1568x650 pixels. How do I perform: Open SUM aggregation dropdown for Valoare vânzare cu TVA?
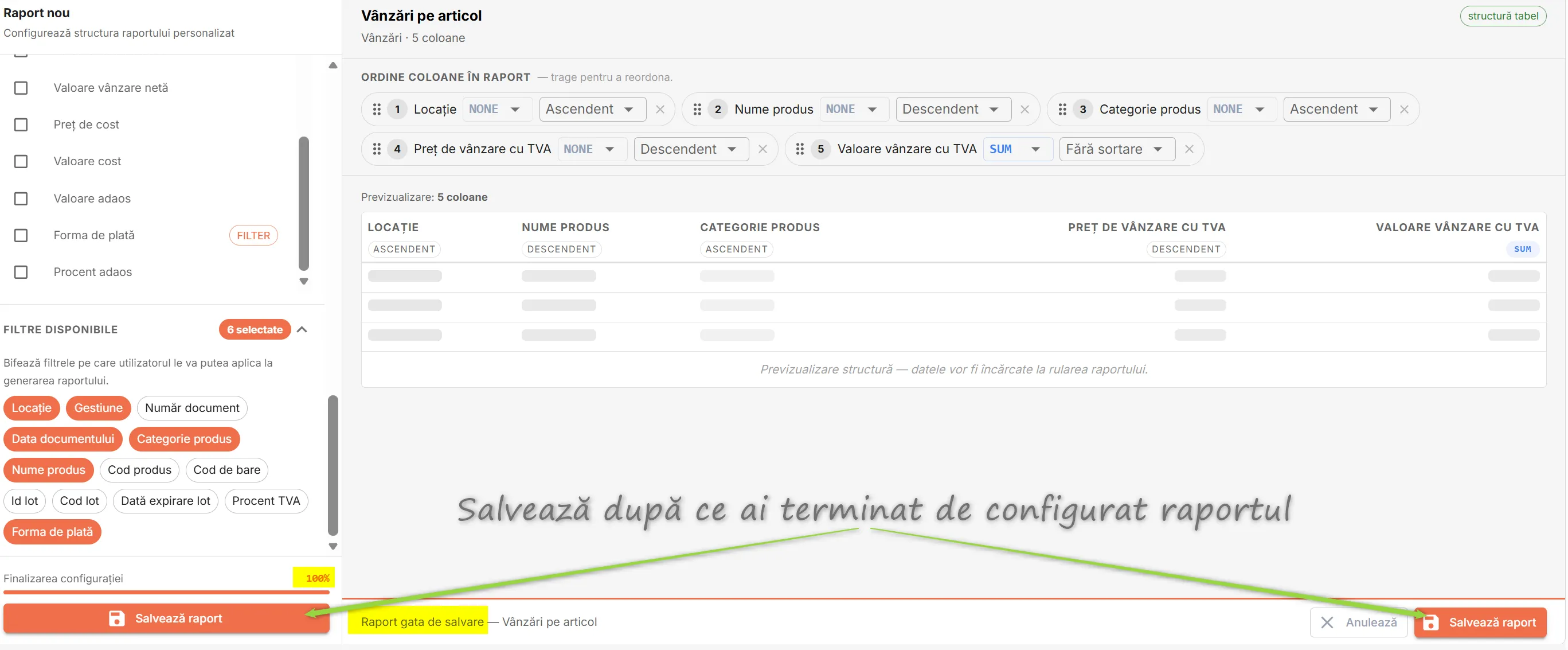(1018, 149)
